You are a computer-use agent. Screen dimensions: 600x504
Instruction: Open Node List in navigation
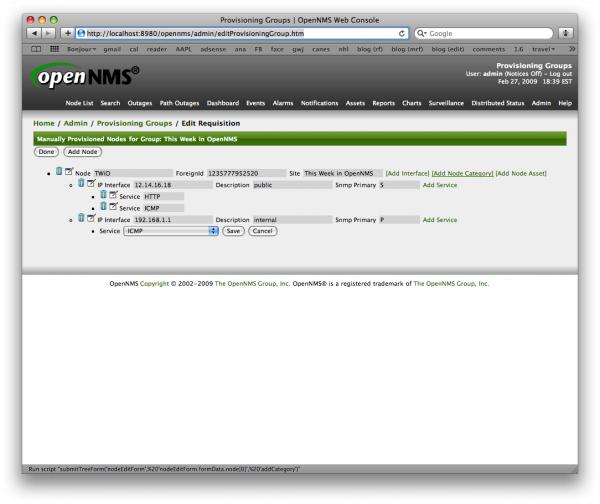tap(79, 103)
